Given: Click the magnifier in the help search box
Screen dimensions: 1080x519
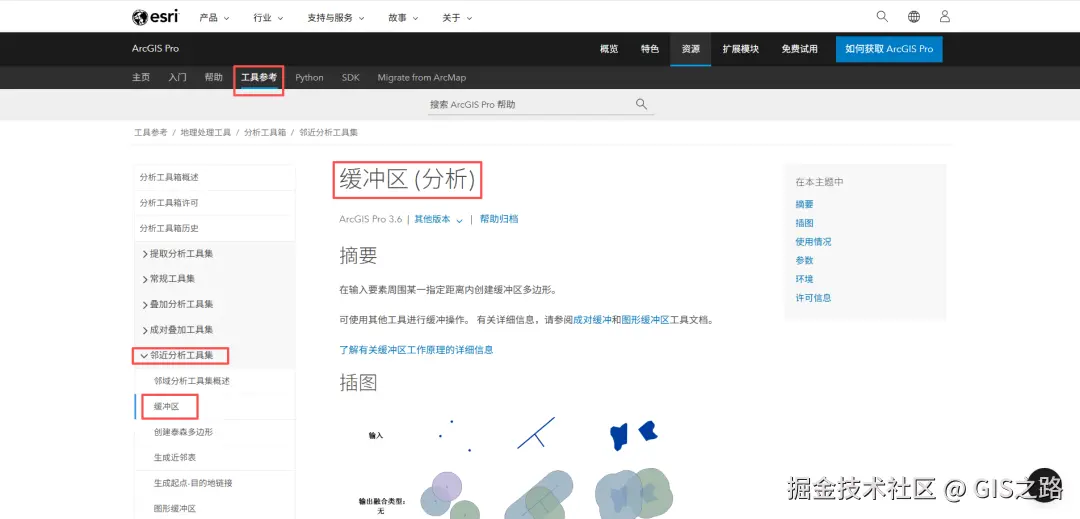Looking at the screenshot, I should (641, 104).
